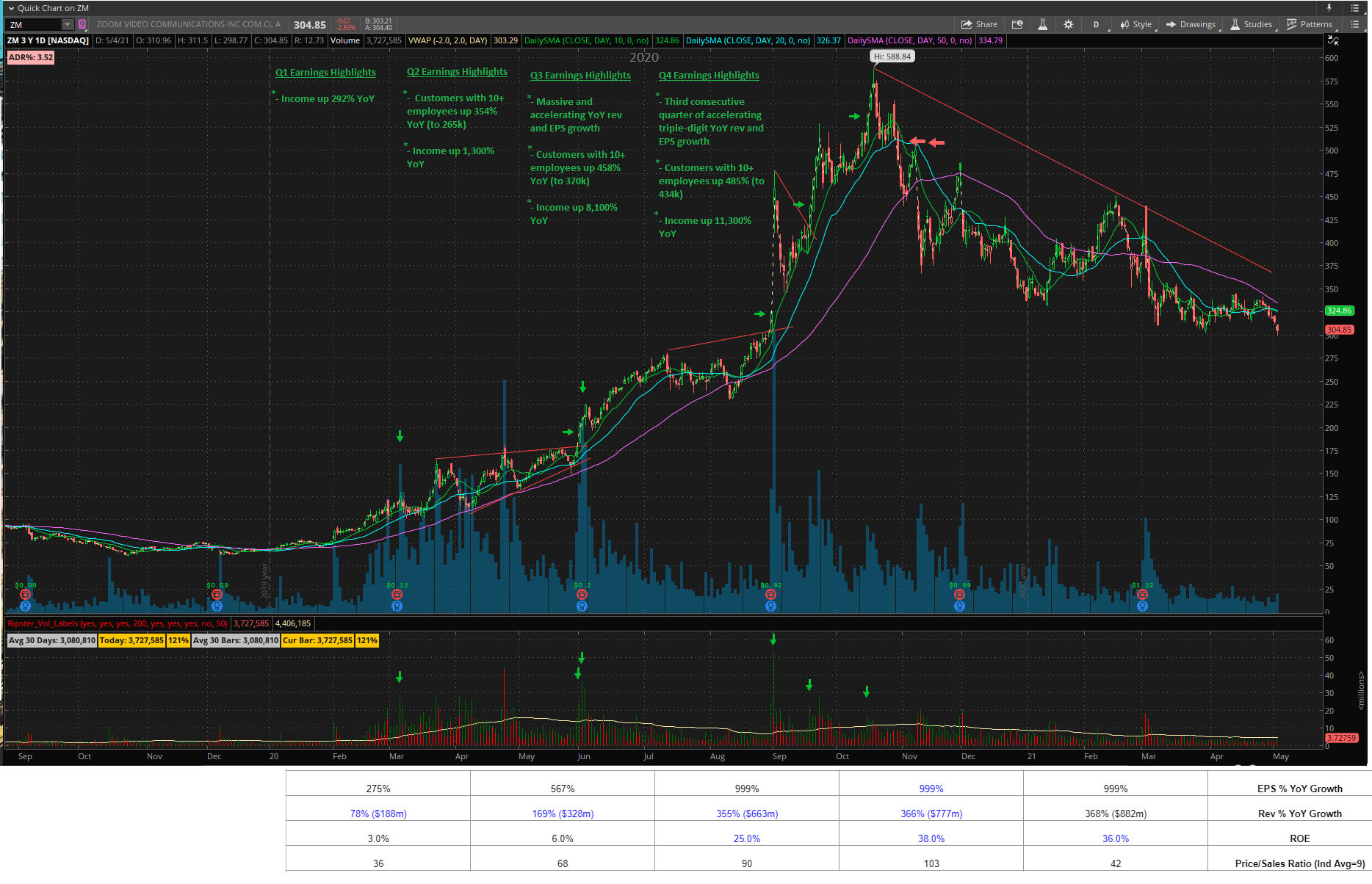The width and height of the screenshot is (1372, 884).
Task: Click the red earnings call icon near Sep 2020
Action: pyautogui.click(x=770, y=595)
